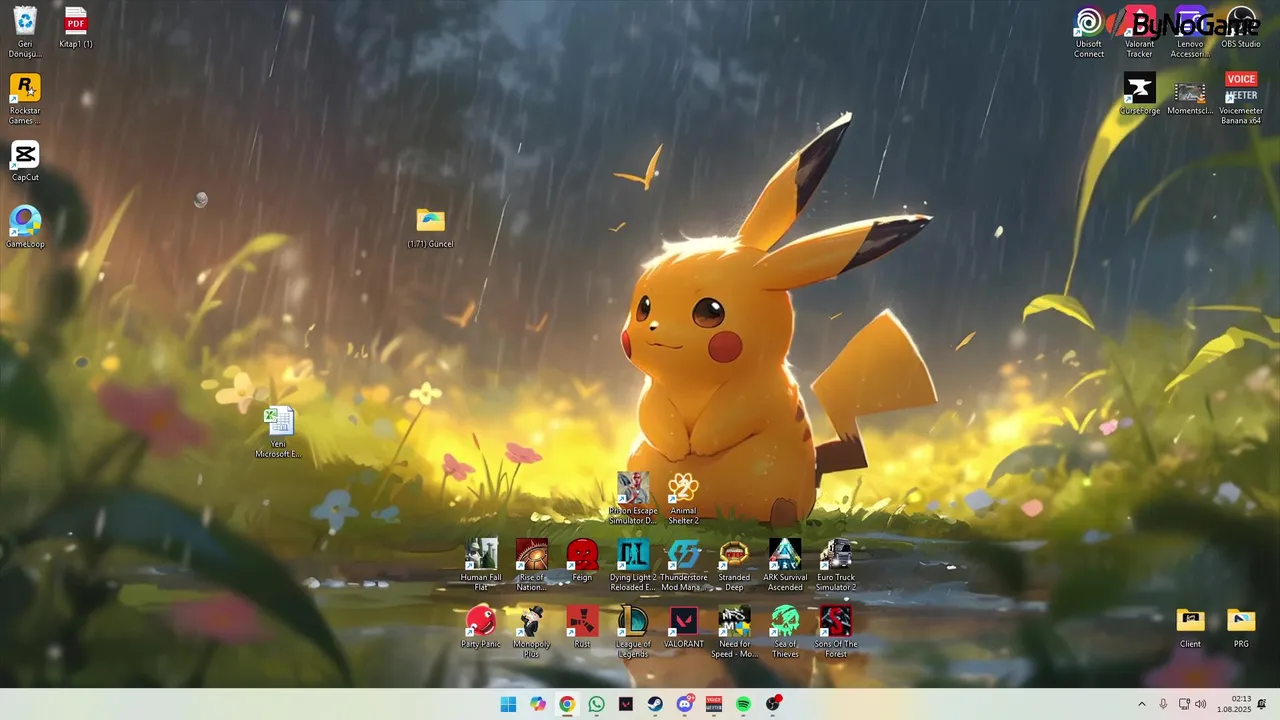Open Steam from the taskbar

(655, 704)
